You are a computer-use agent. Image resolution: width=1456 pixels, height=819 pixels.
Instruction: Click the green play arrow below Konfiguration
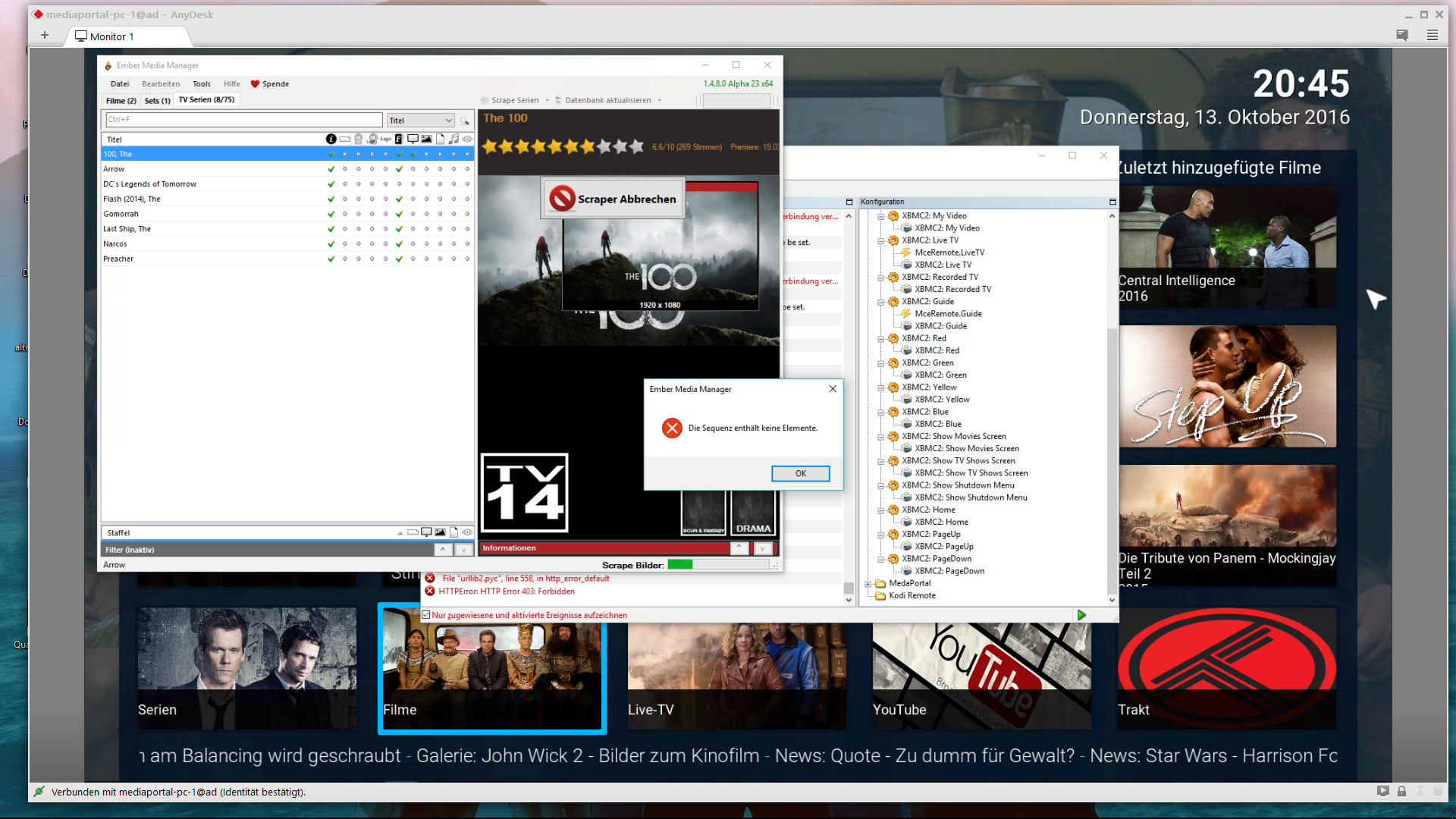click(x=1081, y=615)
